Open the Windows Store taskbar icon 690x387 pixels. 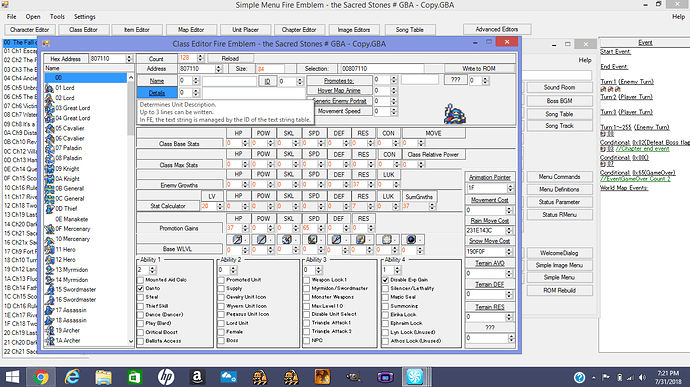tap(134, 377)
